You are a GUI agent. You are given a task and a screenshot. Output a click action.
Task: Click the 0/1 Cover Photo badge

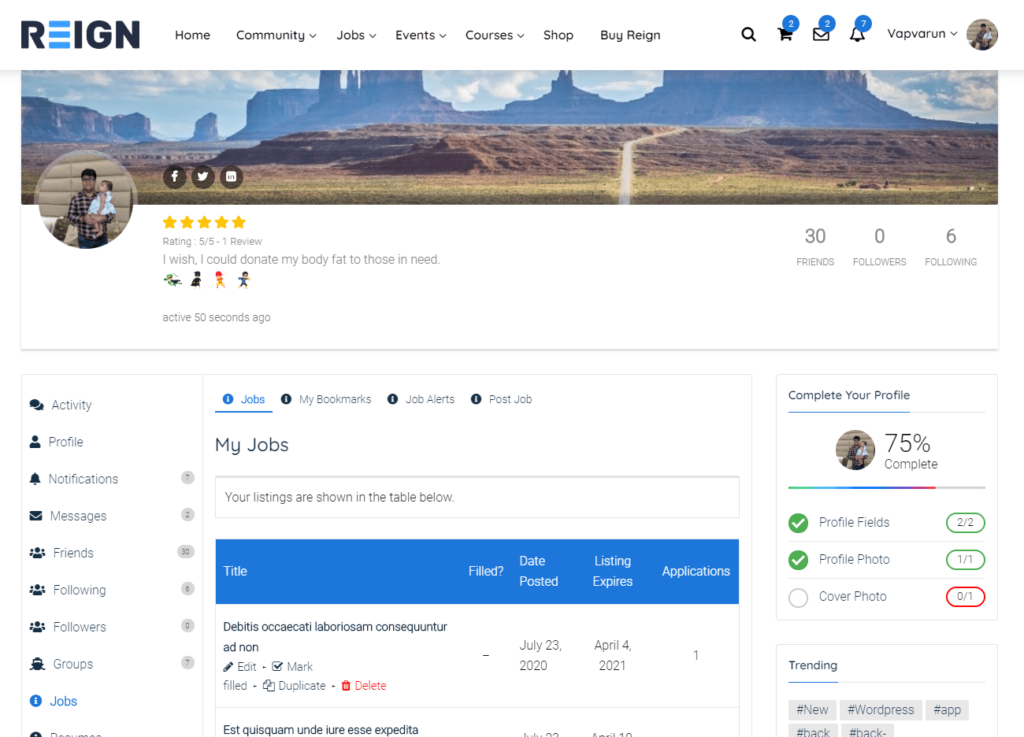965,596
